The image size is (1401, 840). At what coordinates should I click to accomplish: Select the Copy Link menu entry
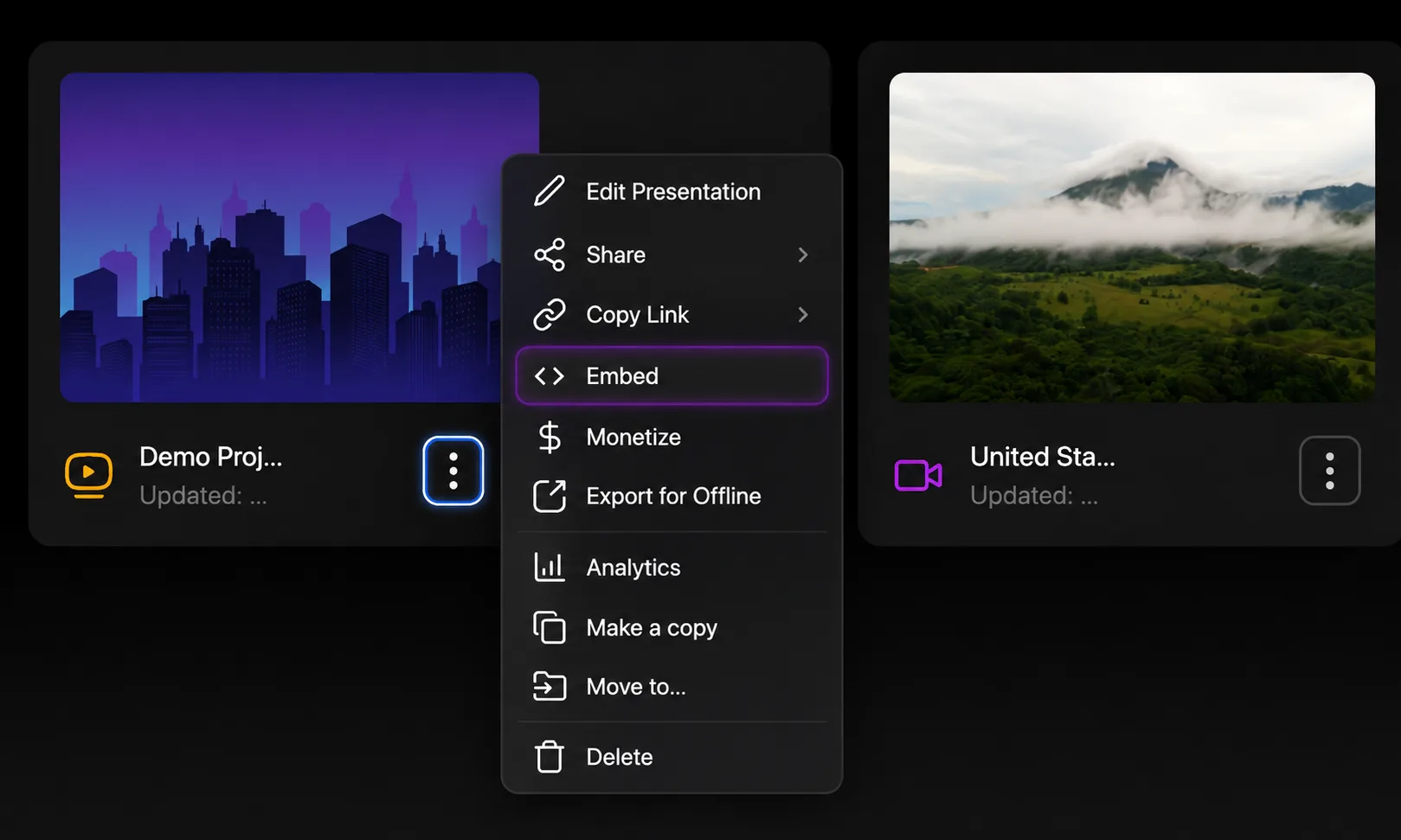click(x=672, y=315)
